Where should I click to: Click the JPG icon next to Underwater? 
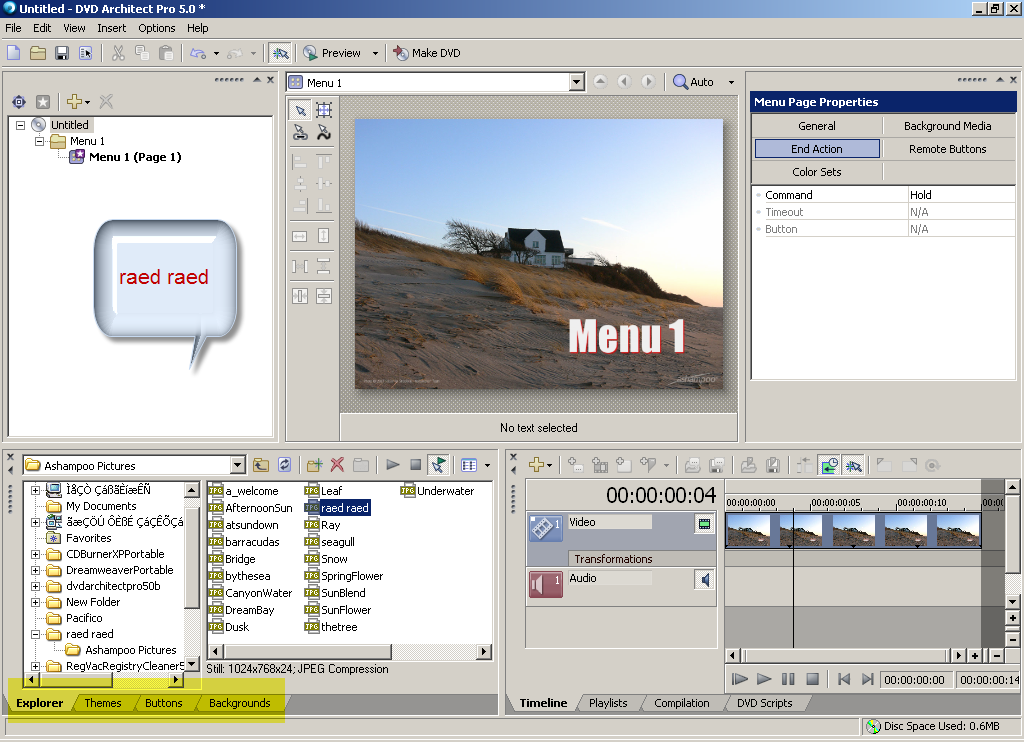point(408,491)
